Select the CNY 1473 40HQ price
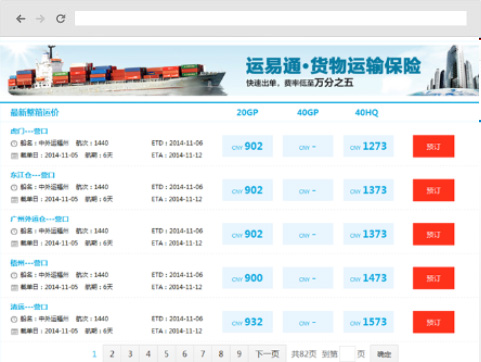 click(368, 278)
